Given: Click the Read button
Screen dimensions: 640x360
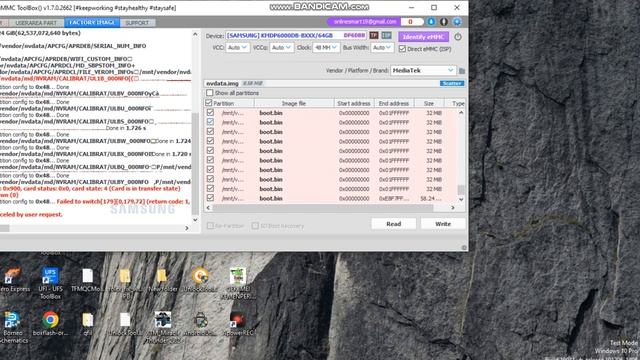Looking at the screenshot, I should click(393, 224).
